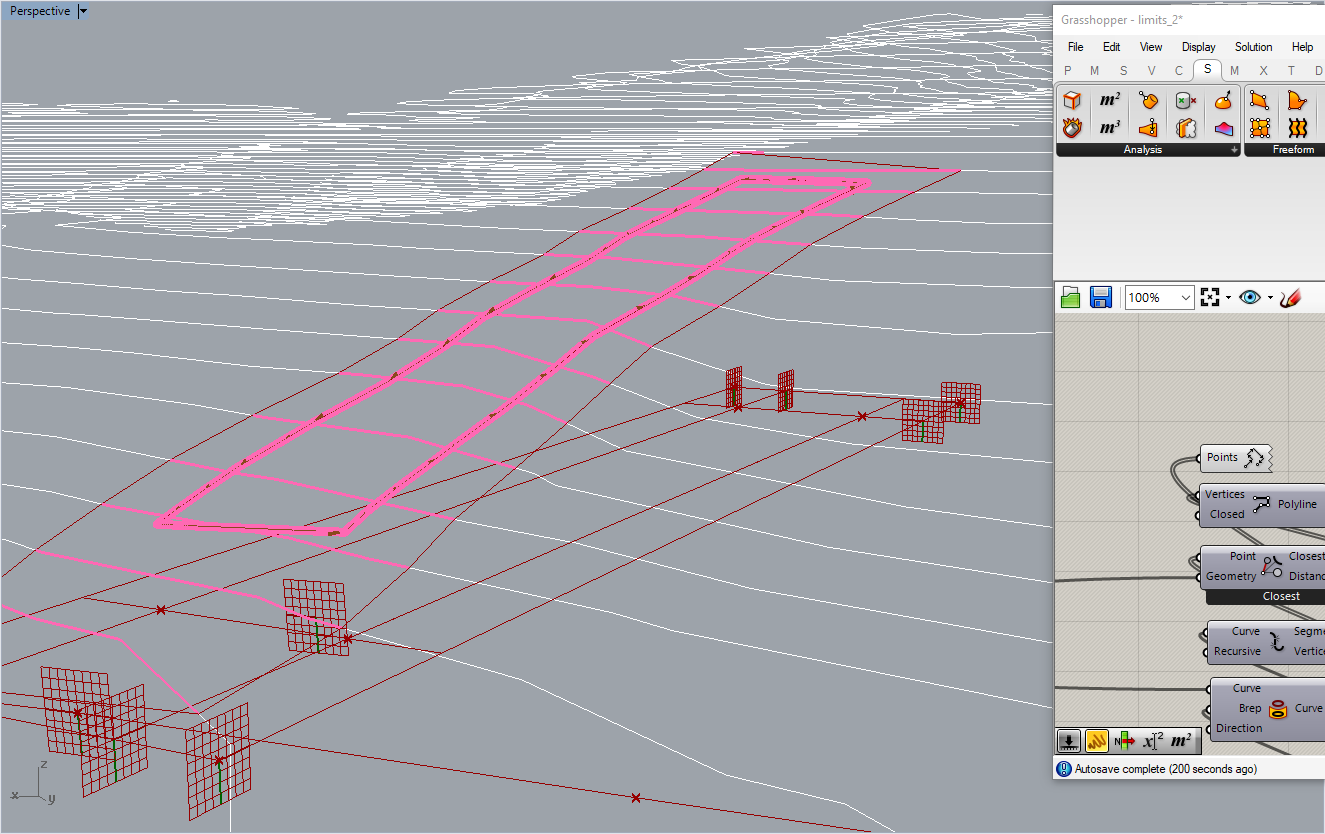Click the Polyline component node icon
This screenshot has width=1325, height=834.
[1260, 504]
